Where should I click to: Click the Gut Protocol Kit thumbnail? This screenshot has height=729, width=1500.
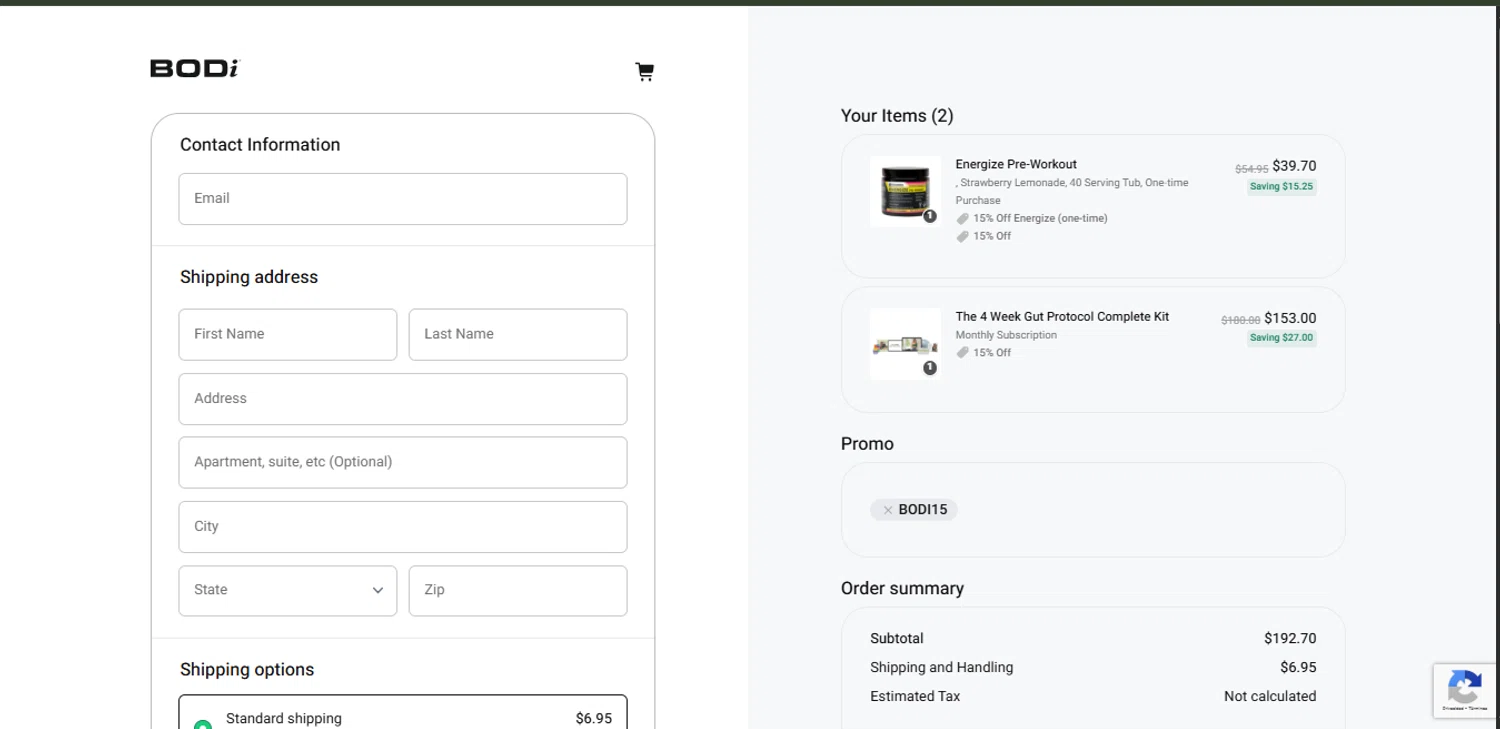[x=905, y=344]
